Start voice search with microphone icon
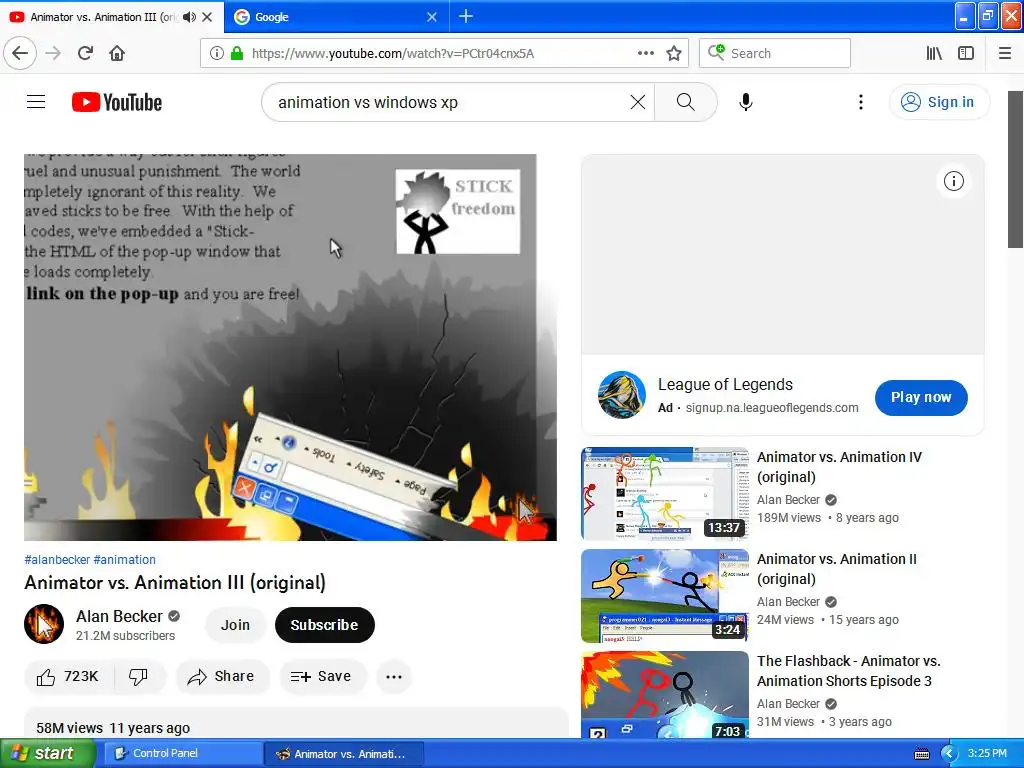This screenshot has width=1024, height=768. point(746,102)
